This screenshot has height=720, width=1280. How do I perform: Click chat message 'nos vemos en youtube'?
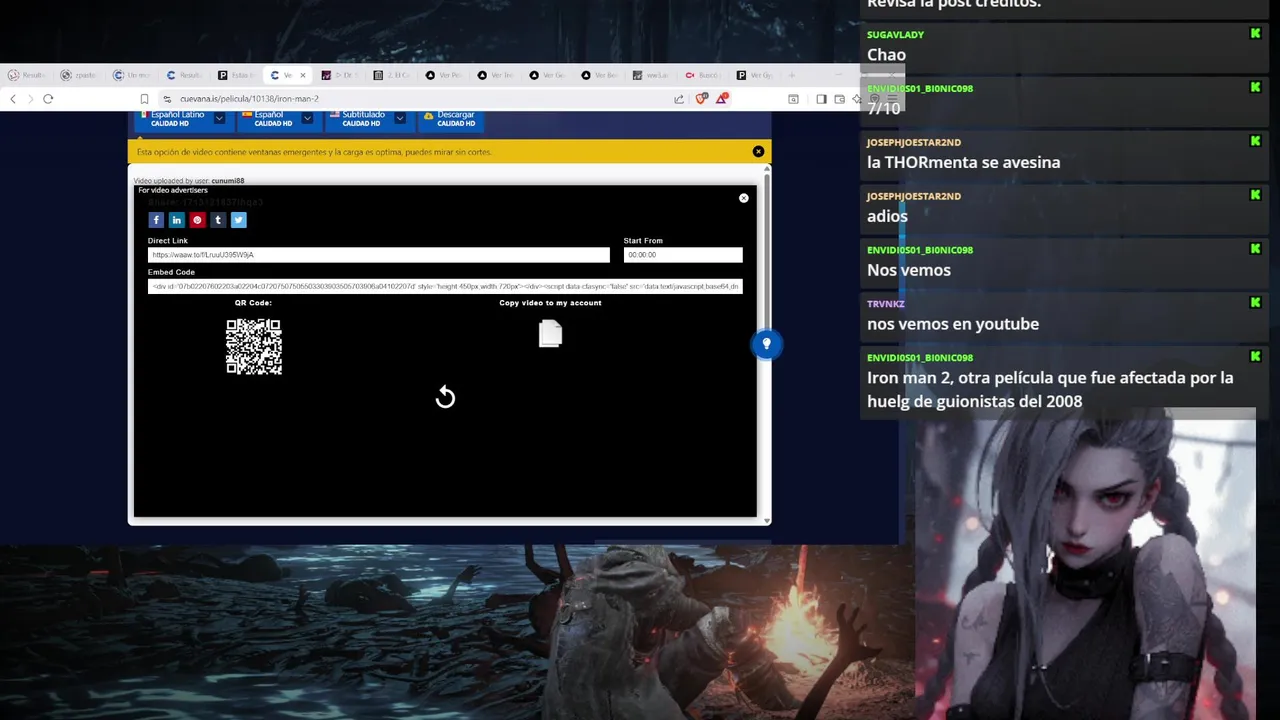[953, 324]
